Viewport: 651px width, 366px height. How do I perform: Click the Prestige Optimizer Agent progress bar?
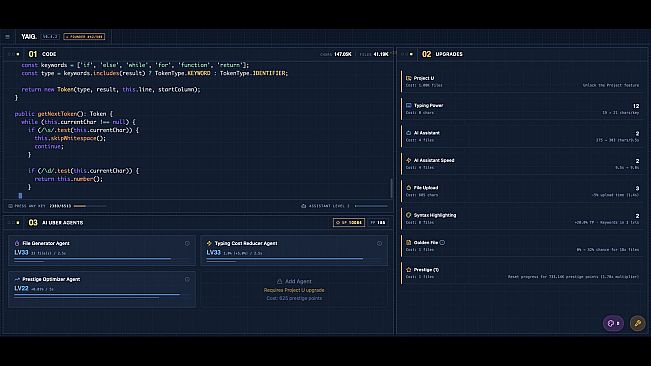pyautogui.click(x=101, y=295)
